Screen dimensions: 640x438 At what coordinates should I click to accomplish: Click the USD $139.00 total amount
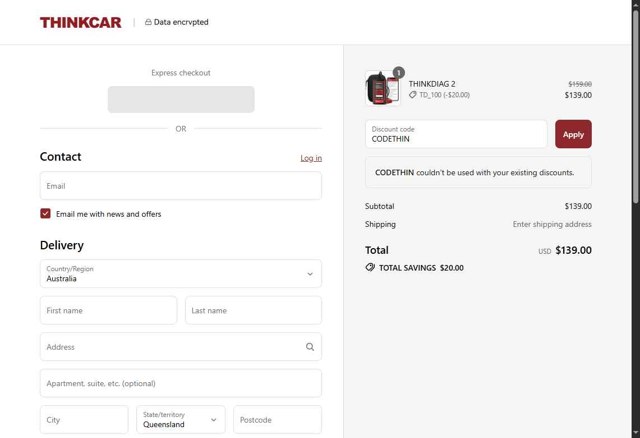tap(565, 250)
